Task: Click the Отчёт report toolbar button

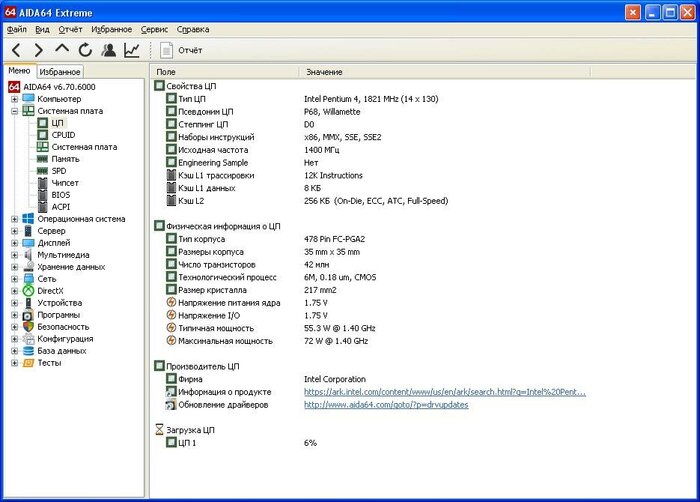Action: coord(181,49)
